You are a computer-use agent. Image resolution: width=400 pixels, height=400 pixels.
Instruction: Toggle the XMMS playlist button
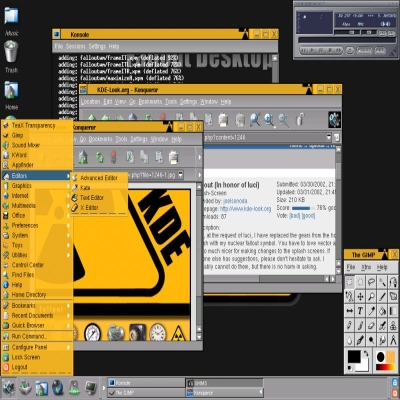pos(391,33)
